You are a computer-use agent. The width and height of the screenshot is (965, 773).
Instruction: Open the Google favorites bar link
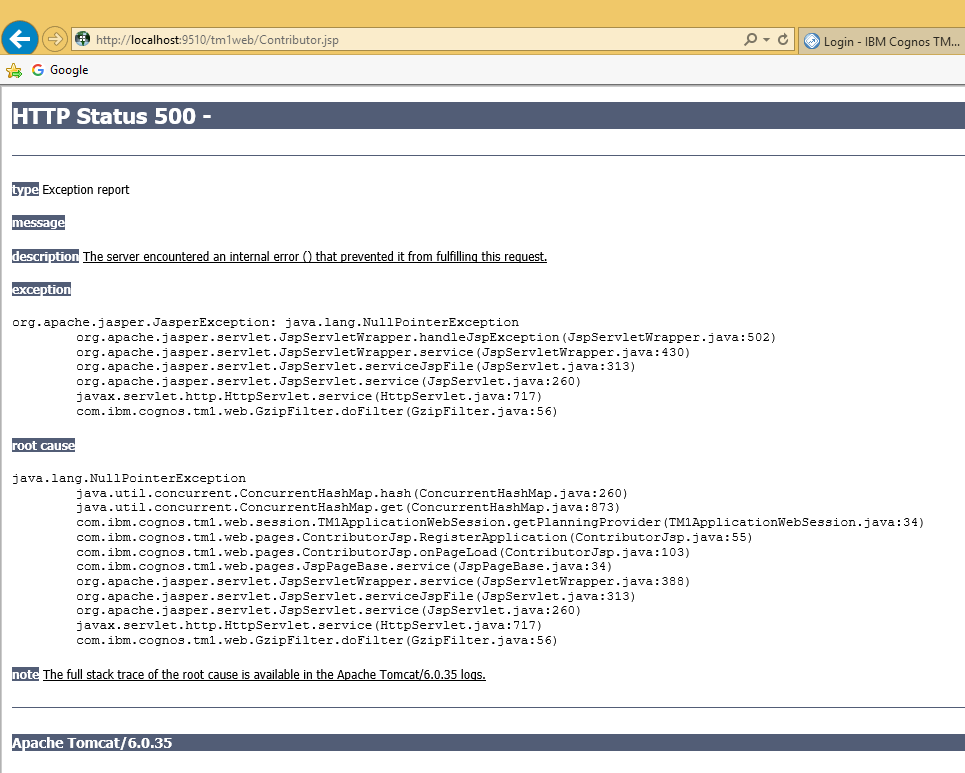(69, 70)
